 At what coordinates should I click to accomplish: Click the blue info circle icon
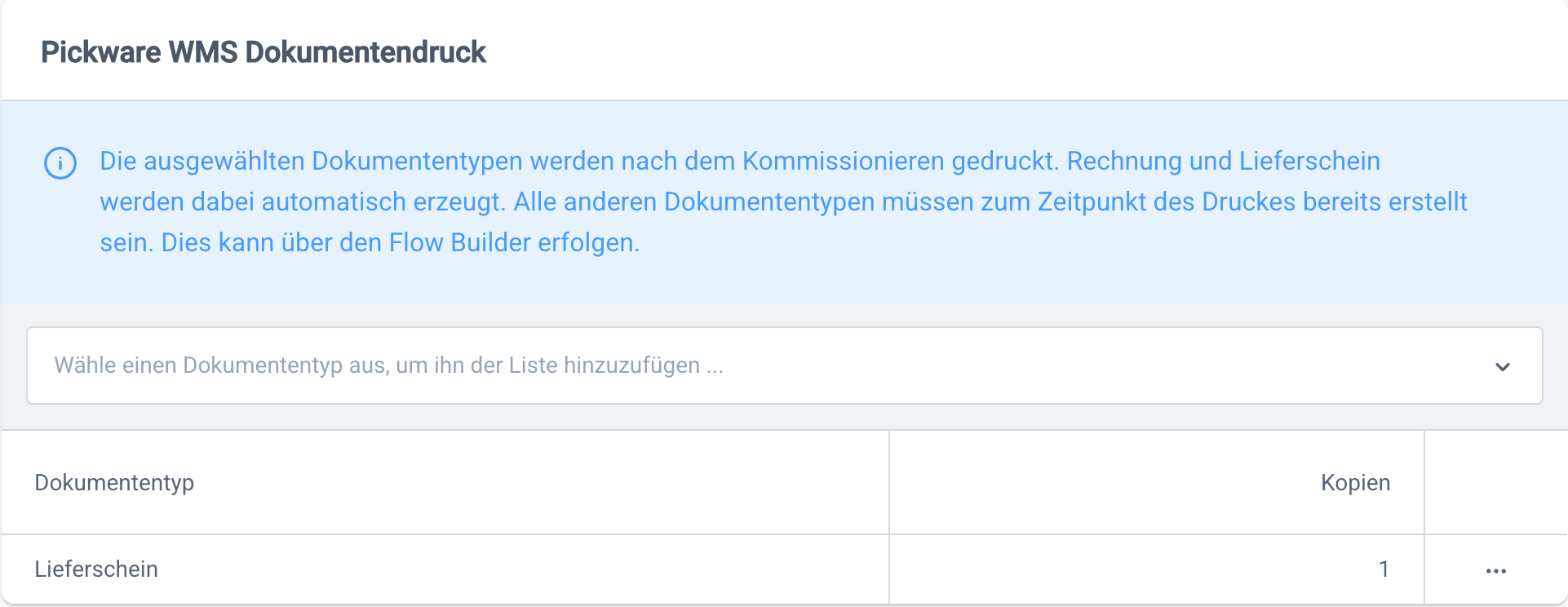coord(60,163)
